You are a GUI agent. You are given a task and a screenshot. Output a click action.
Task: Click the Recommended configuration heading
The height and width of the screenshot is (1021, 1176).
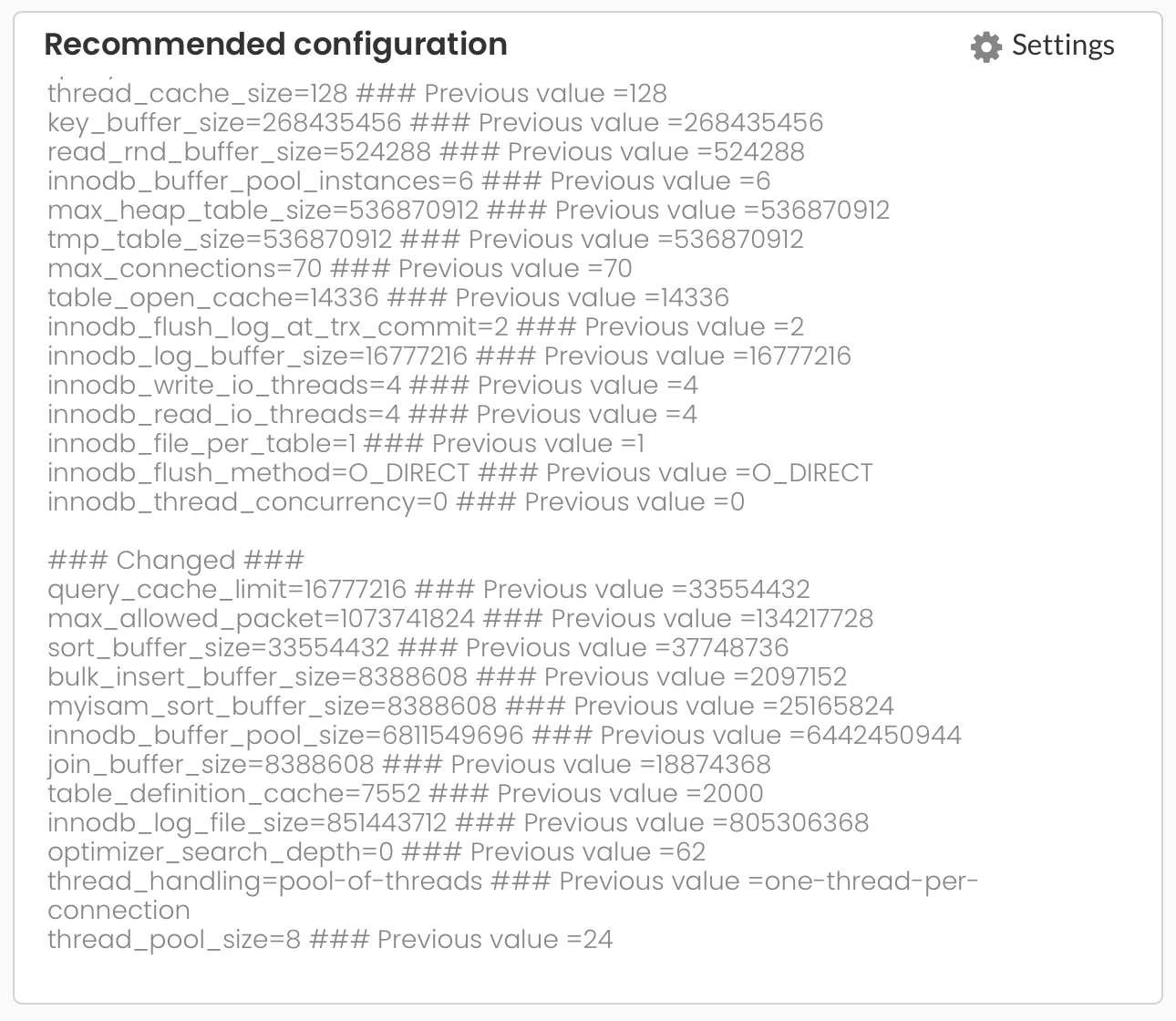[276, 44]
